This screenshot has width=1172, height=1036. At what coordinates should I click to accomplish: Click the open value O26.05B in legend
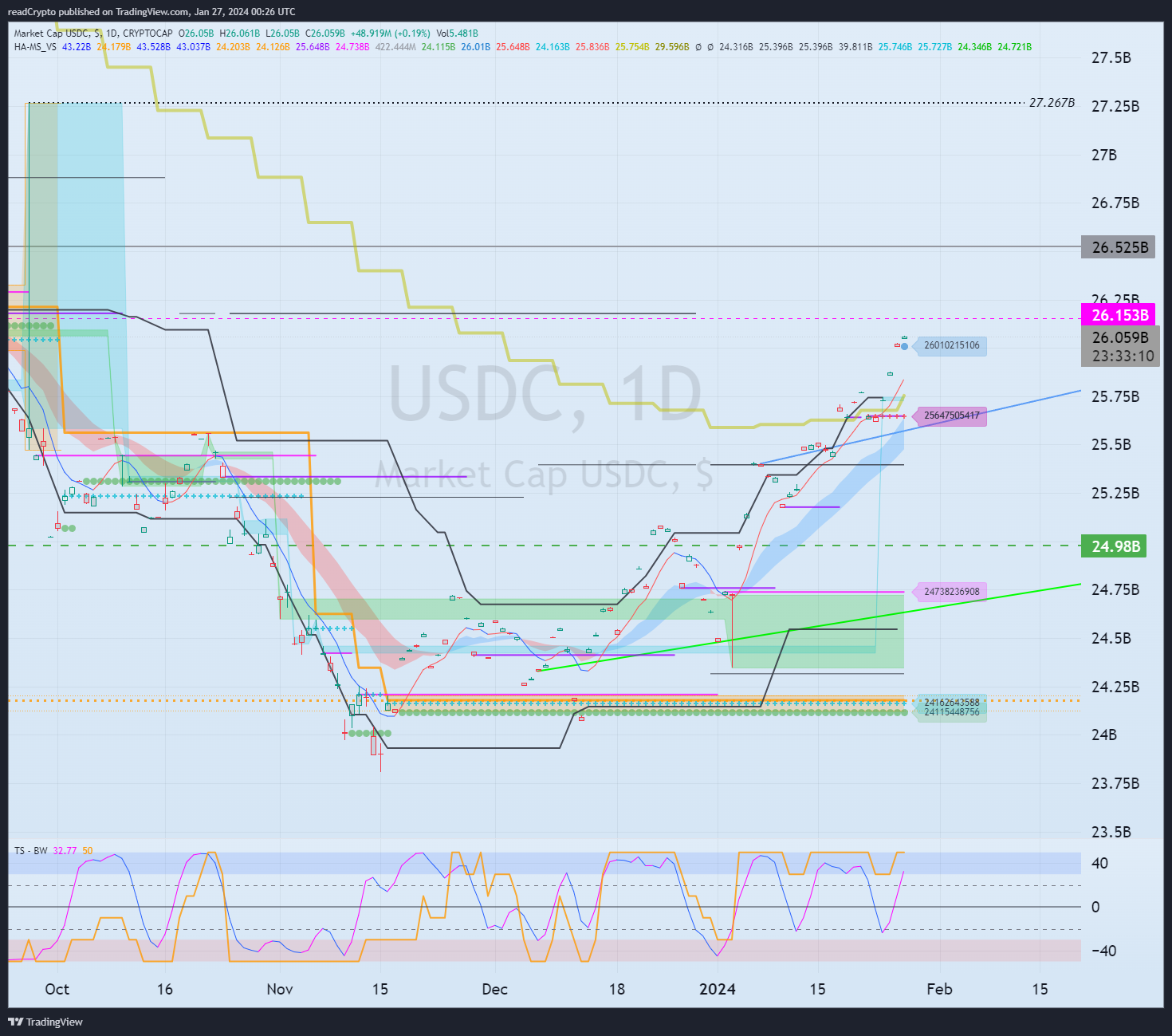196,33
